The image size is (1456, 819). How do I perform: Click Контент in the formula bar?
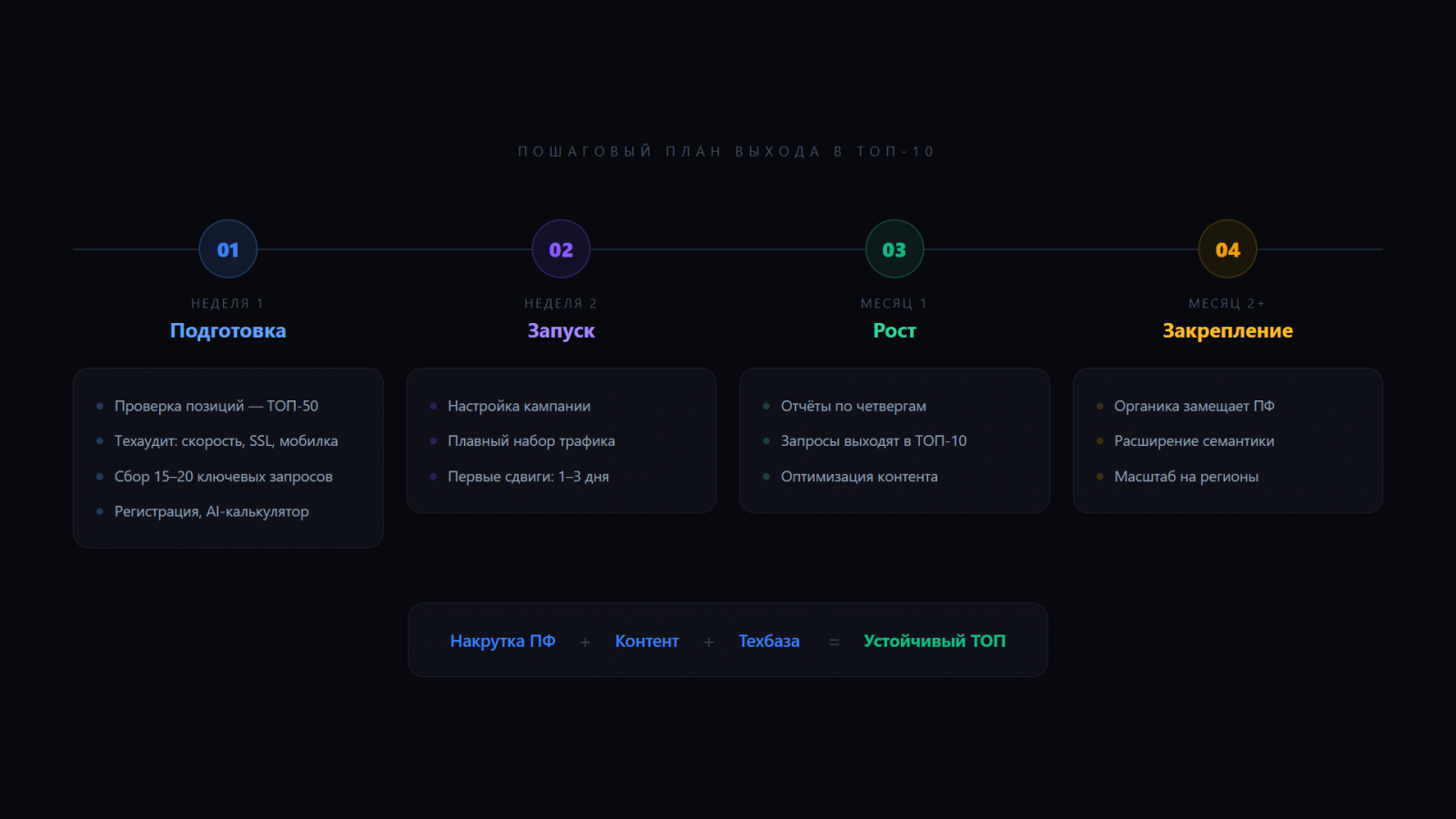[x=647, y=642]
